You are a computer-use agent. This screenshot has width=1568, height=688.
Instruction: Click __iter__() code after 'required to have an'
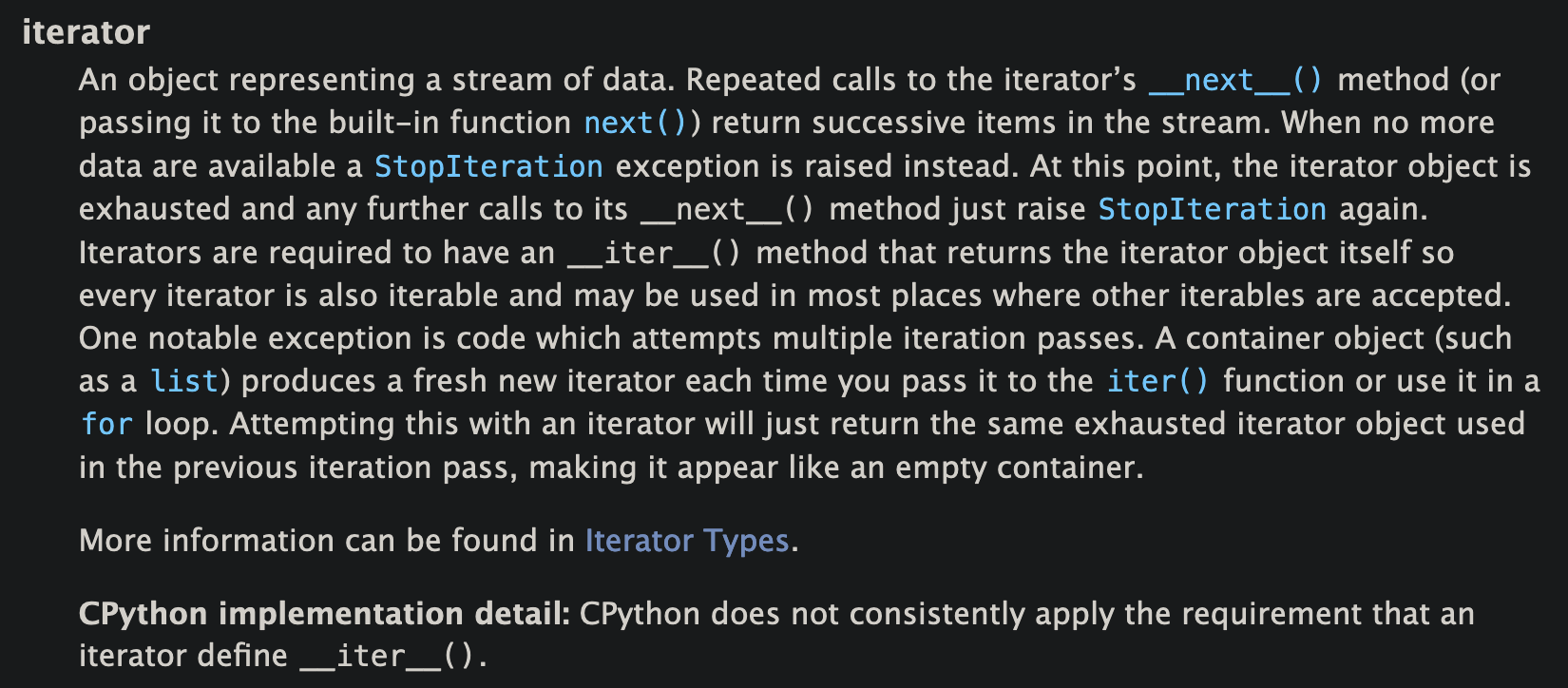coord(654,254)
